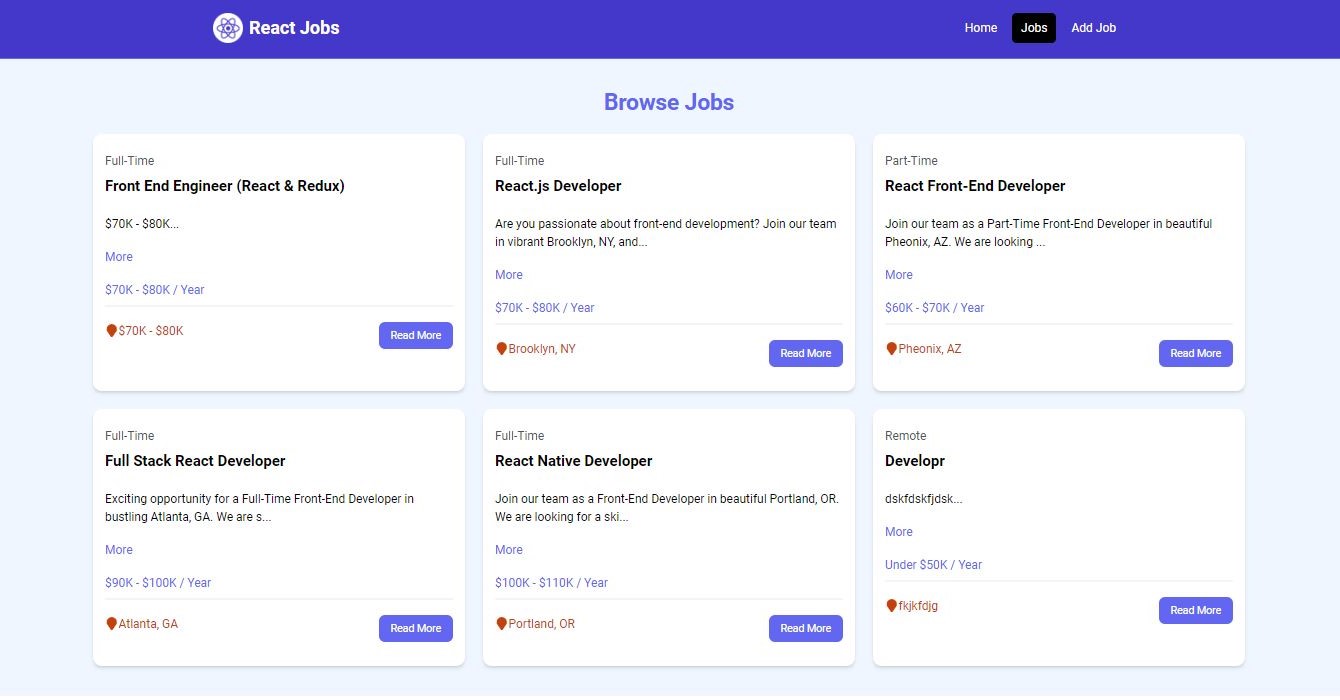Select the Jobs navigation tab
The width and height of the screenshot is (1340, 700).
click(x=1033, y=28)
